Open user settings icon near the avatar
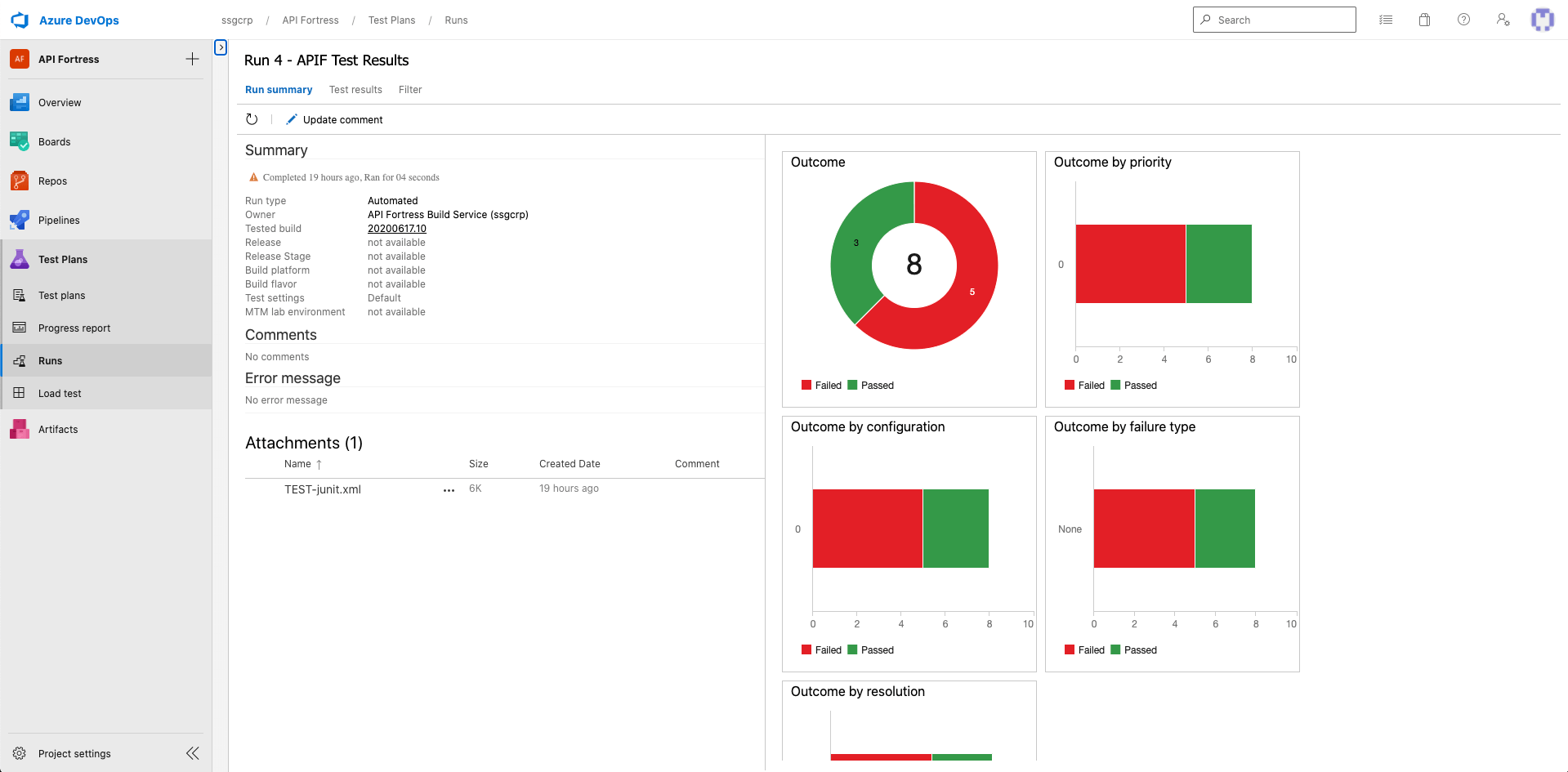 coord(1503,20)
